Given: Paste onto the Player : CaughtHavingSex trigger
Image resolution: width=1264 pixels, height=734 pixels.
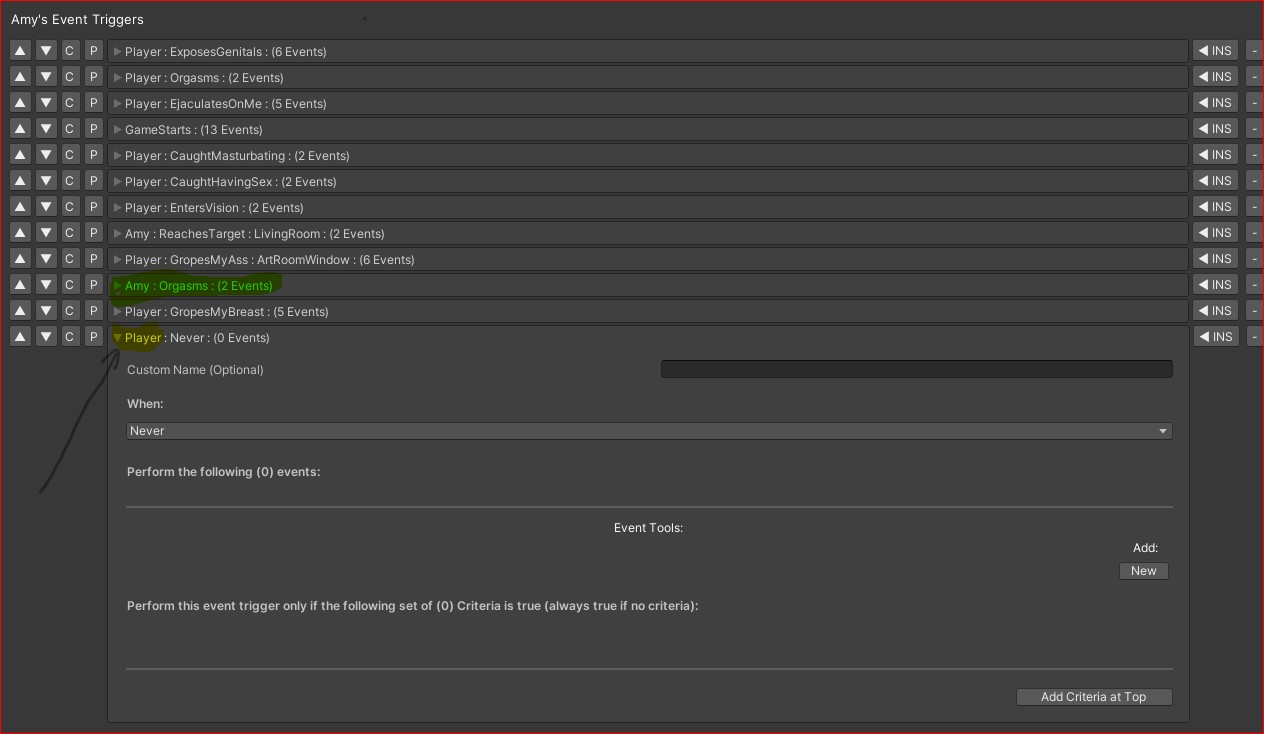Looking at the screenshot, I should click(x=93, y=180).
